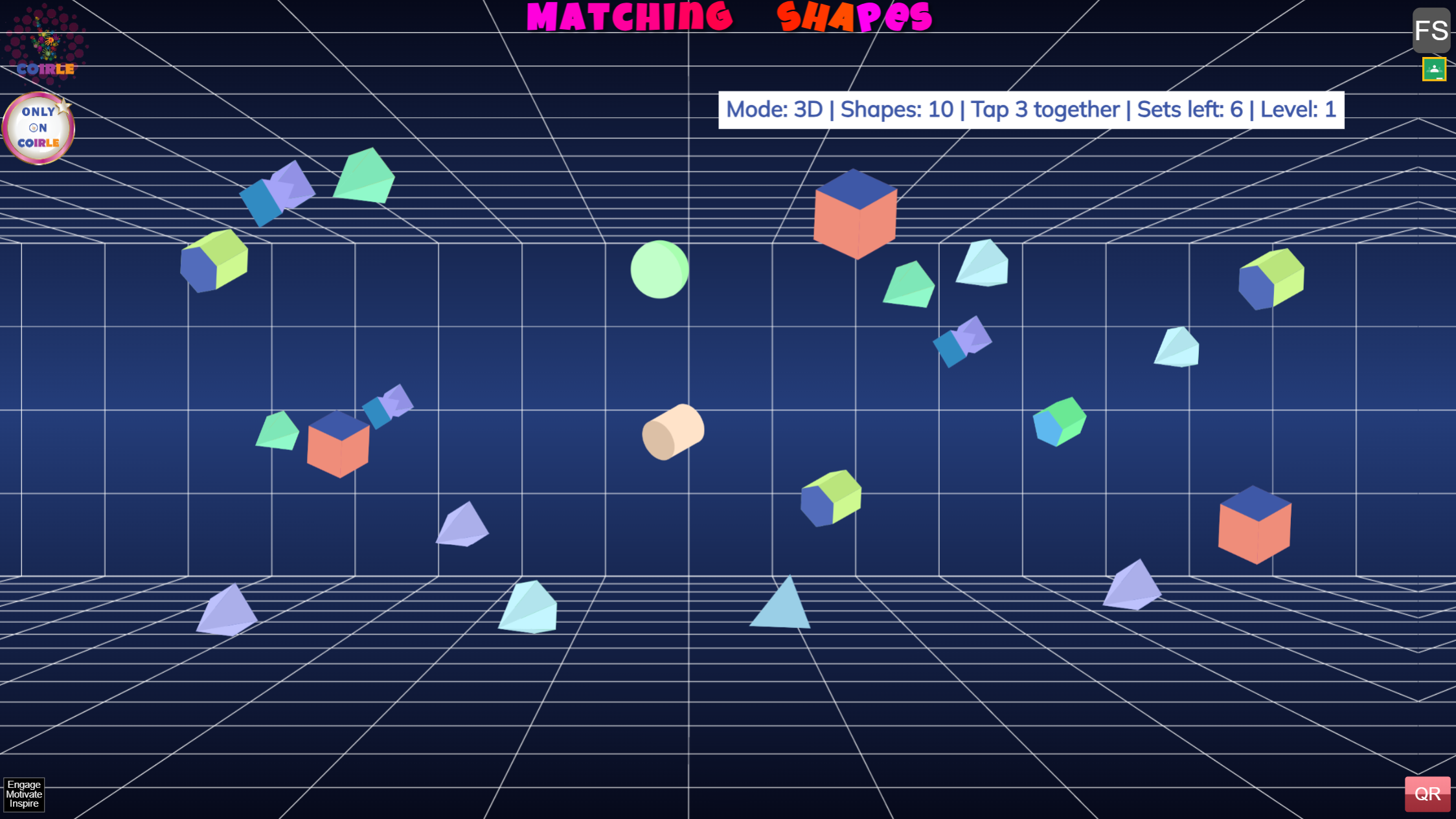Click the game status info bar
This screenshot has width=1456, height=819.
click(1030, 110)
